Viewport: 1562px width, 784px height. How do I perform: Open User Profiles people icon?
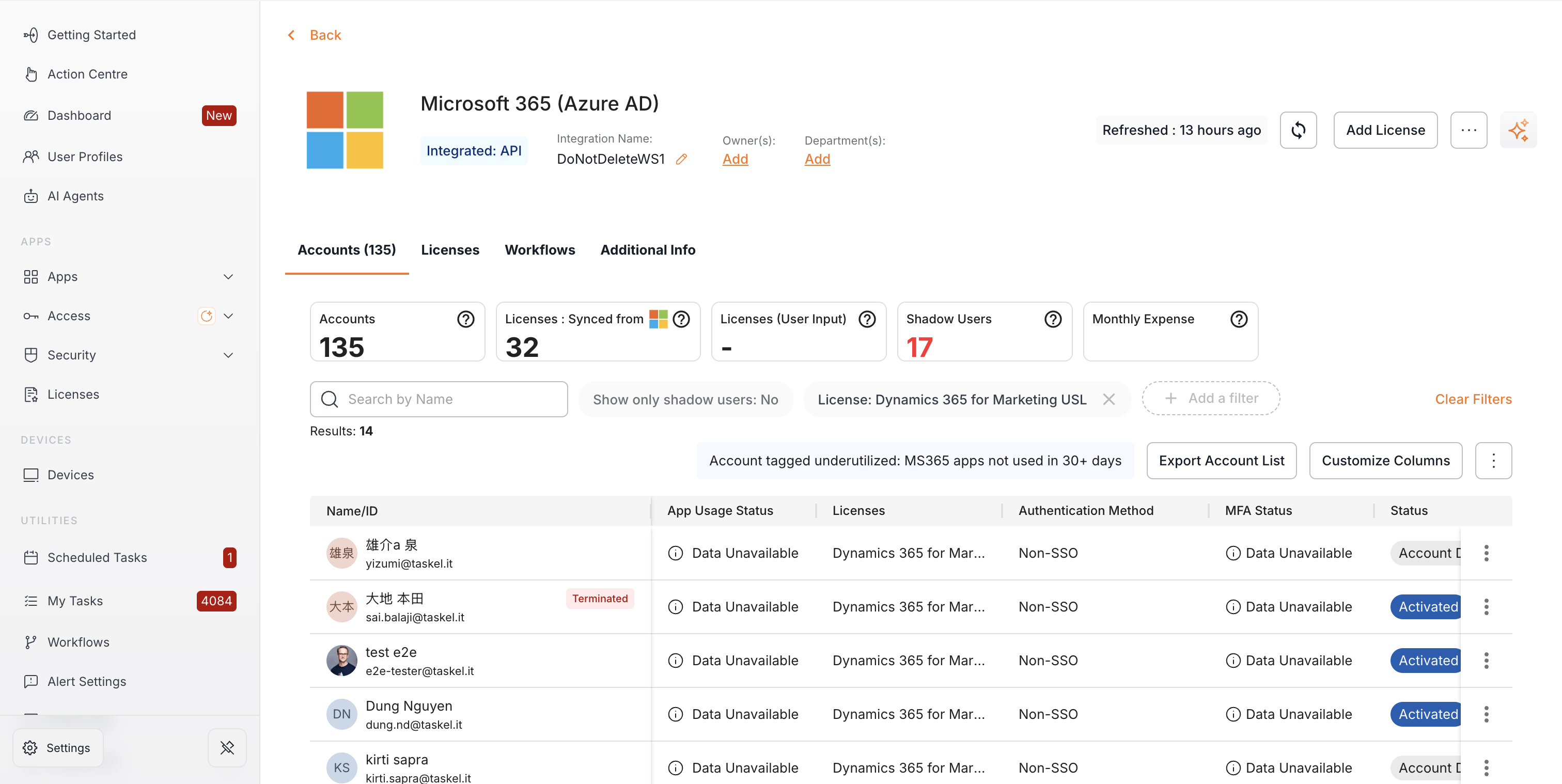[x=31, y=156]
